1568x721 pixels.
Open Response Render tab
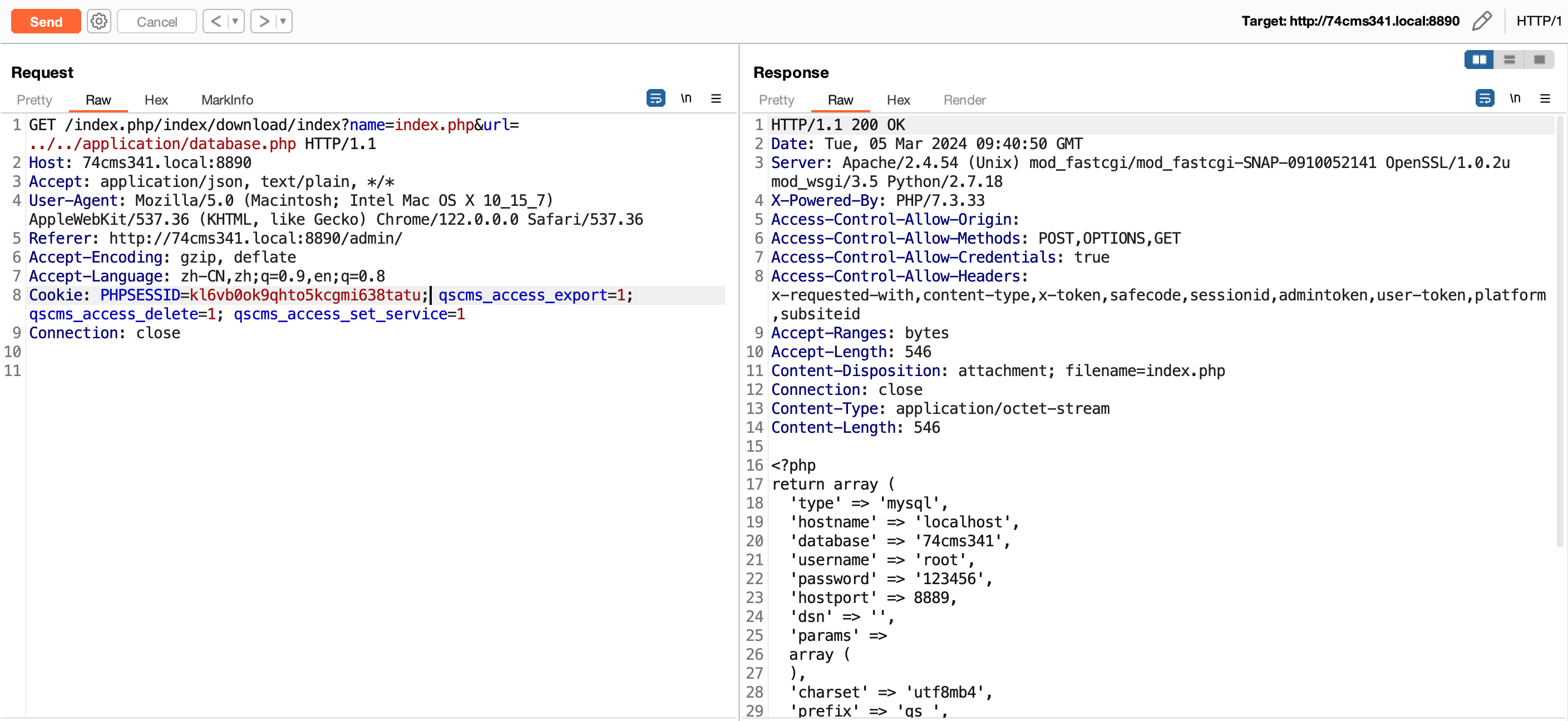pos(964,100)
